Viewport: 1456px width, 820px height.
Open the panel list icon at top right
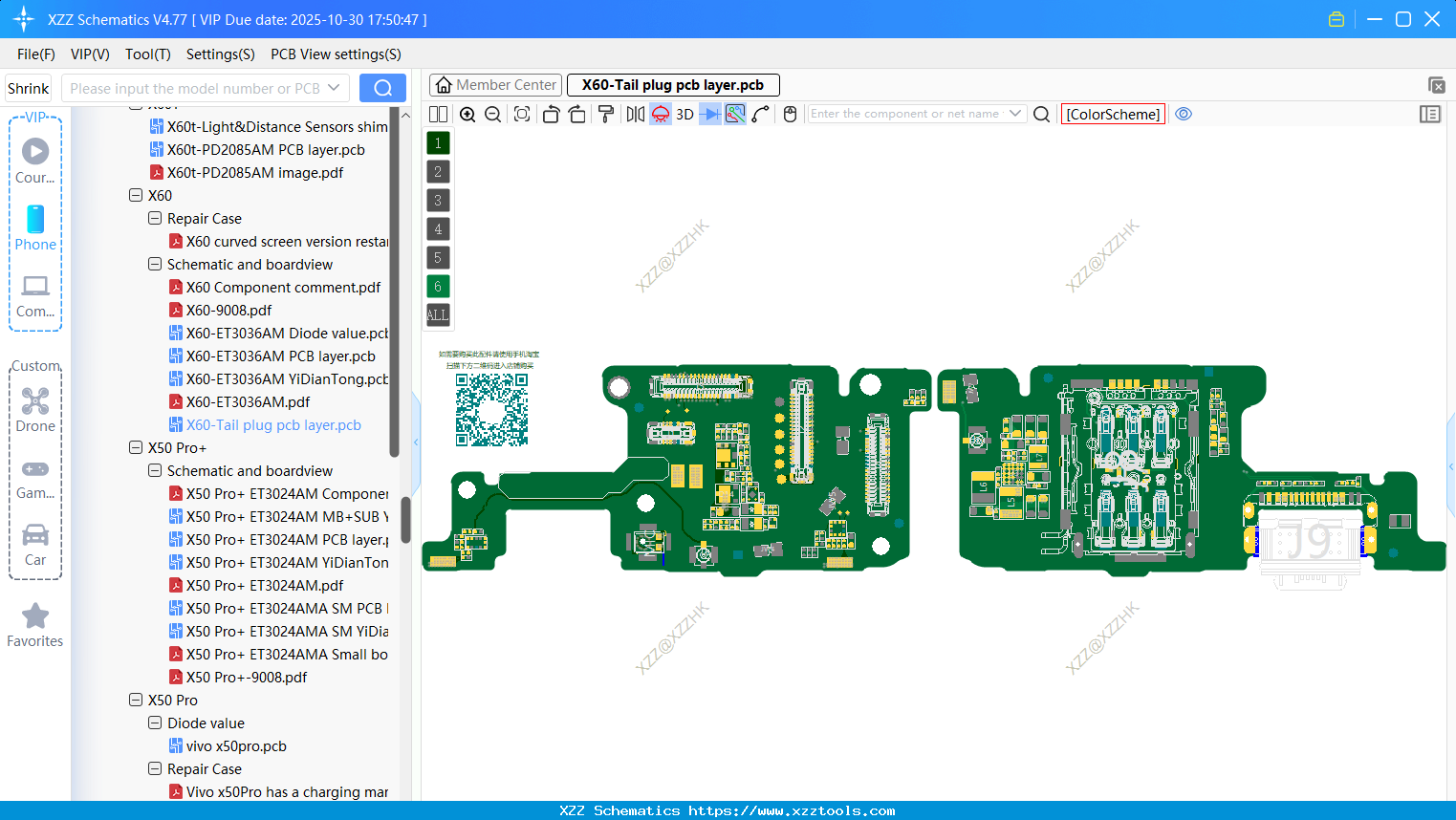pyautogui.click(x=1430, y=114)
